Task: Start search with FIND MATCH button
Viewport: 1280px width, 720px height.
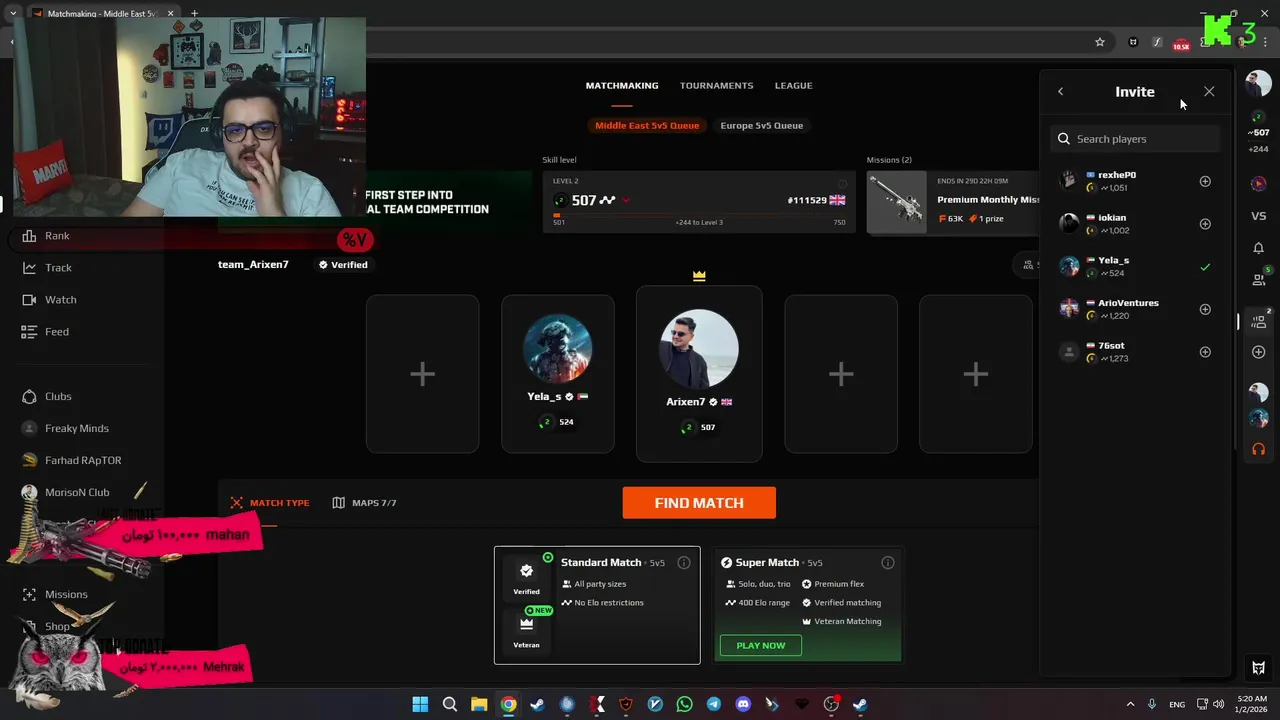Action: 699,503
